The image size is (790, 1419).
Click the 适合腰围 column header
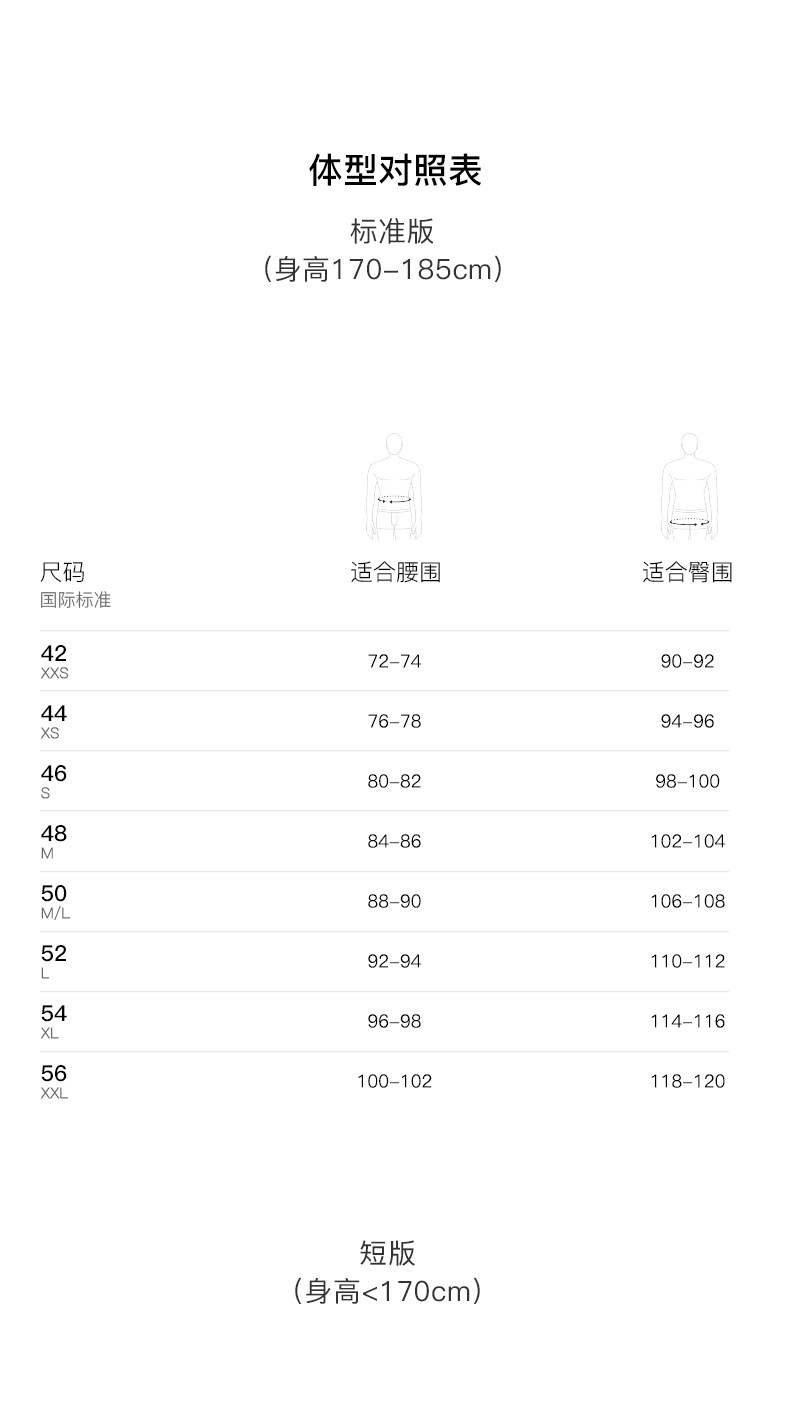click(395, 572)
